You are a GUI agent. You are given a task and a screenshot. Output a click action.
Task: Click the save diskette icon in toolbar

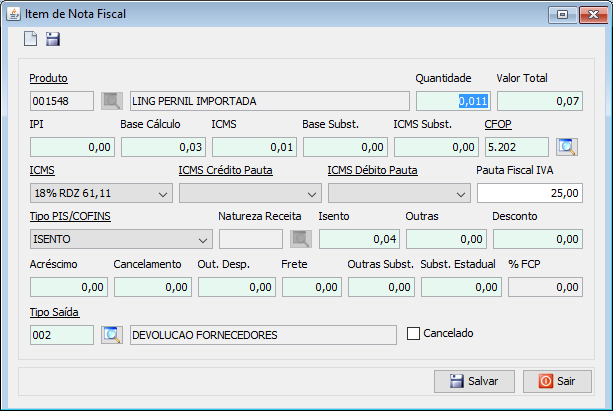53,40
